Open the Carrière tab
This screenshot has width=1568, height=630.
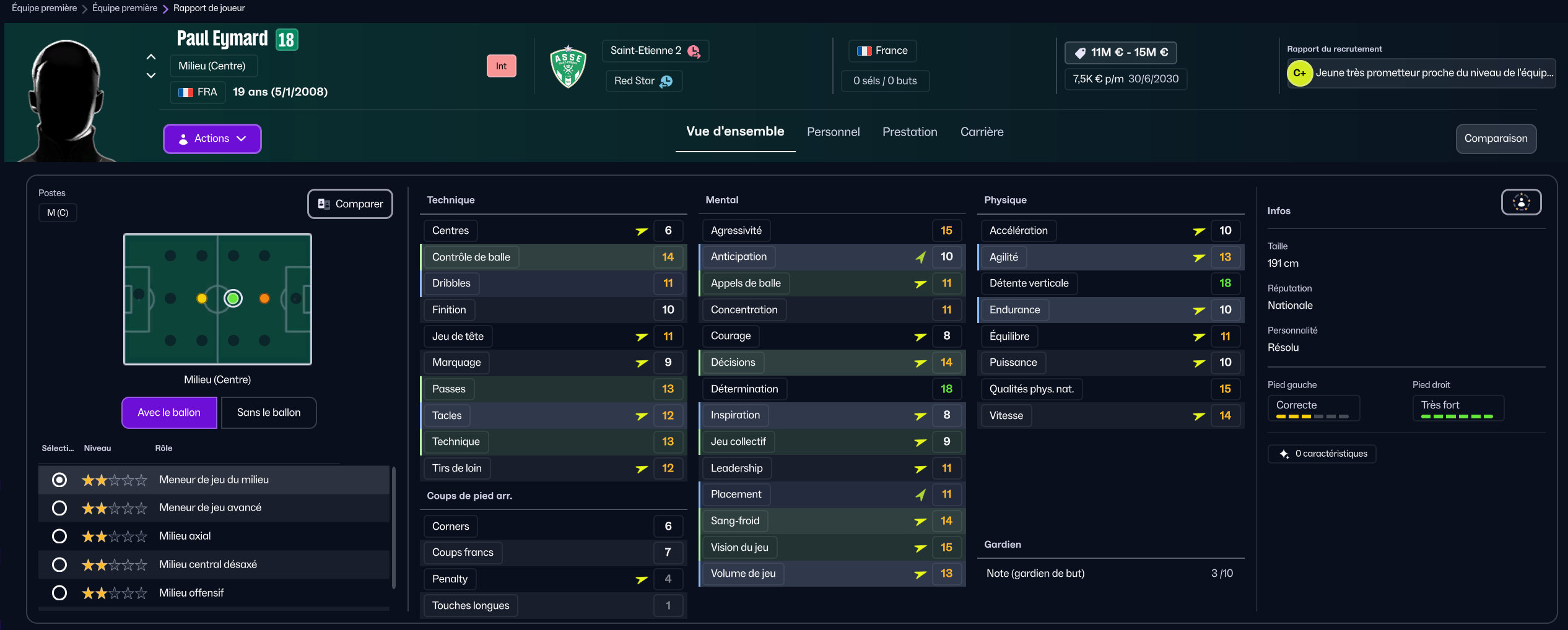[x=982, y=132]
